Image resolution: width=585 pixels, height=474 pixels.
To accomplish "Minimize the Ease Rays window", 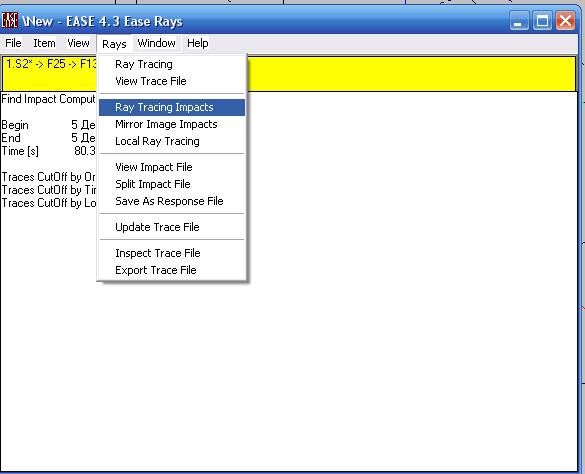I will pyautogui.click(x=519, y=21).
